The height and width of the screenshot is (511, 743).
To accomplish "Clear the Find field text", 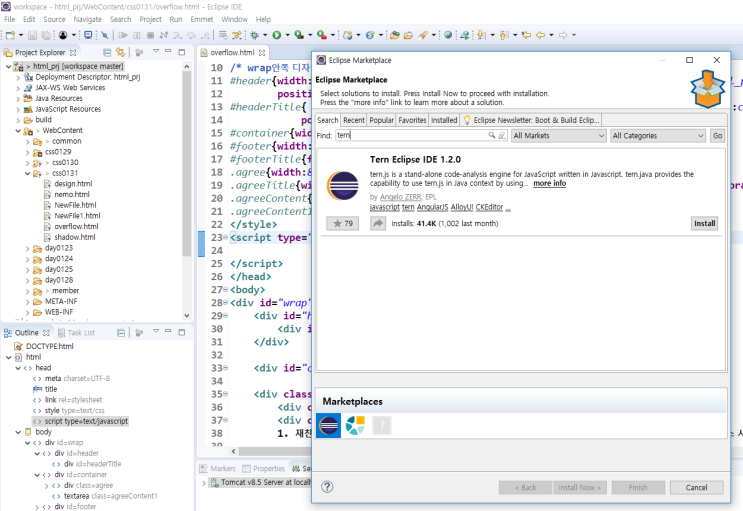I will [x=502, y=135].
